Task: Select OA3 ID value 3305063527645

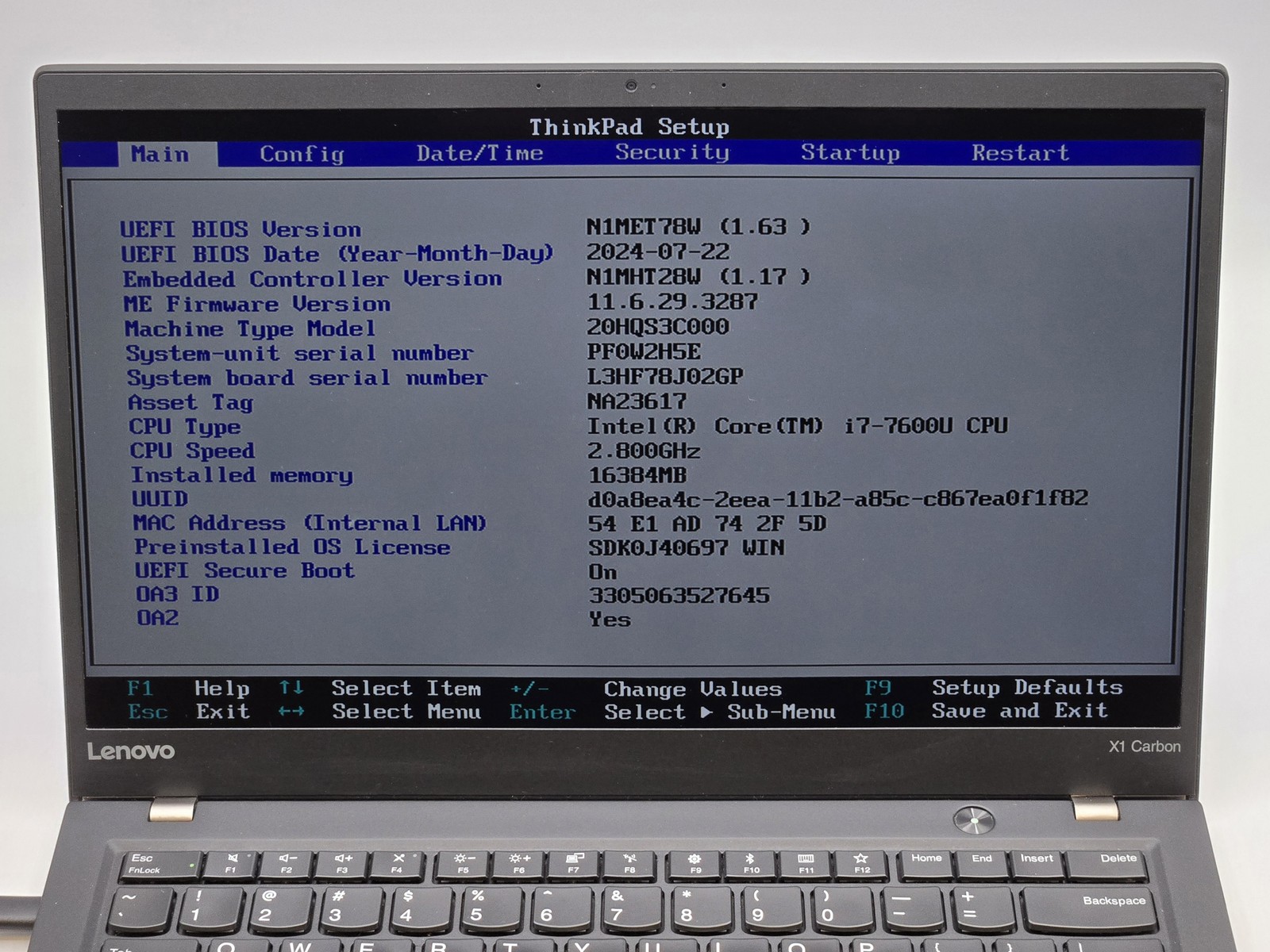Action: 679,595
